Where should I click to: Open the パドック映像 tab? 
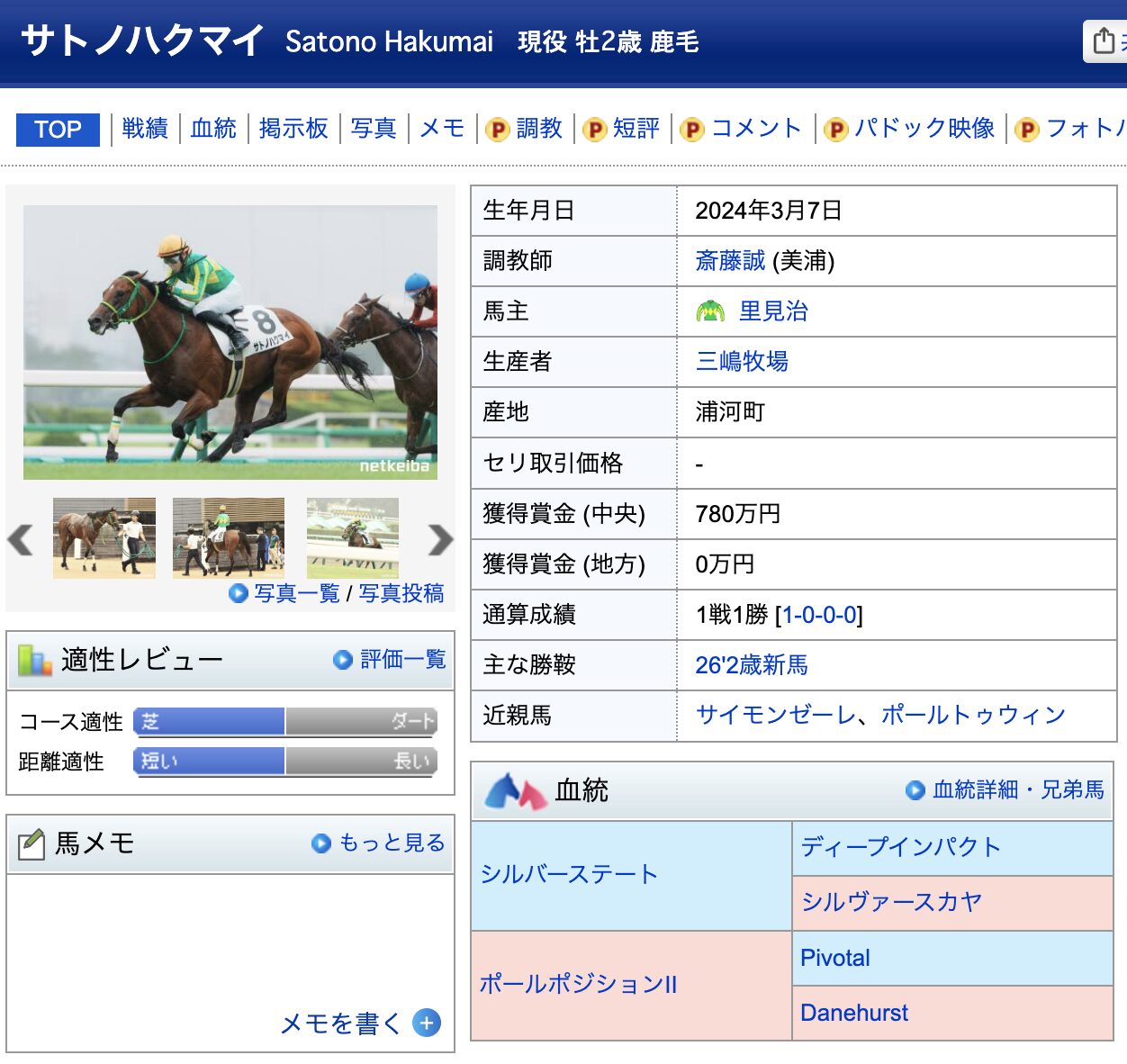click(924, 129)
